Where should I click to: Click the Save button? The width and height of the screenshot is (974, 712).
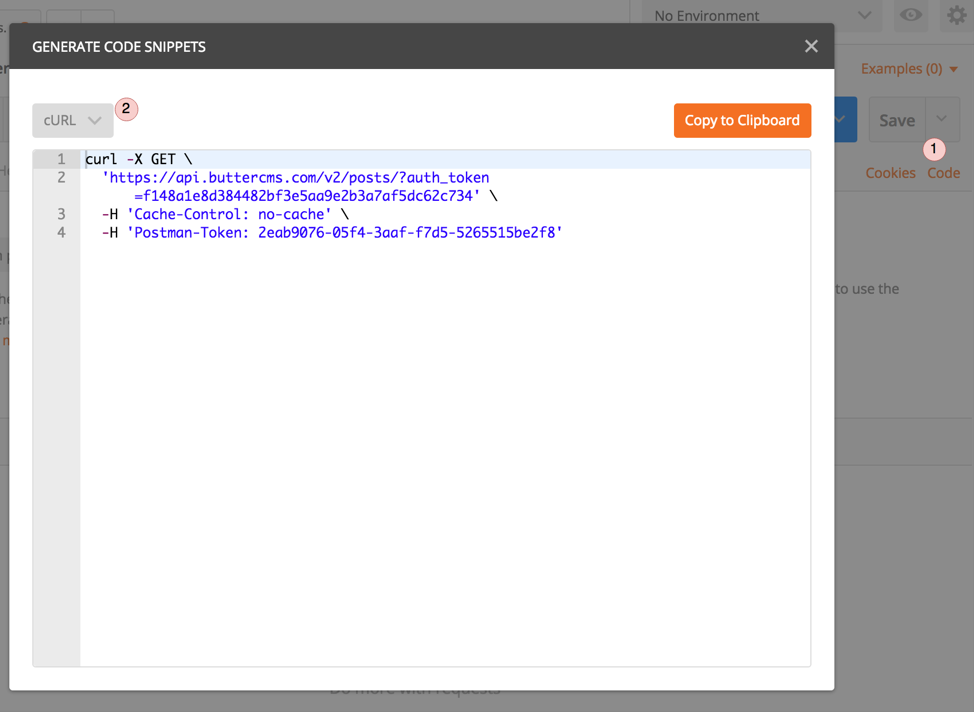(896, 120)
